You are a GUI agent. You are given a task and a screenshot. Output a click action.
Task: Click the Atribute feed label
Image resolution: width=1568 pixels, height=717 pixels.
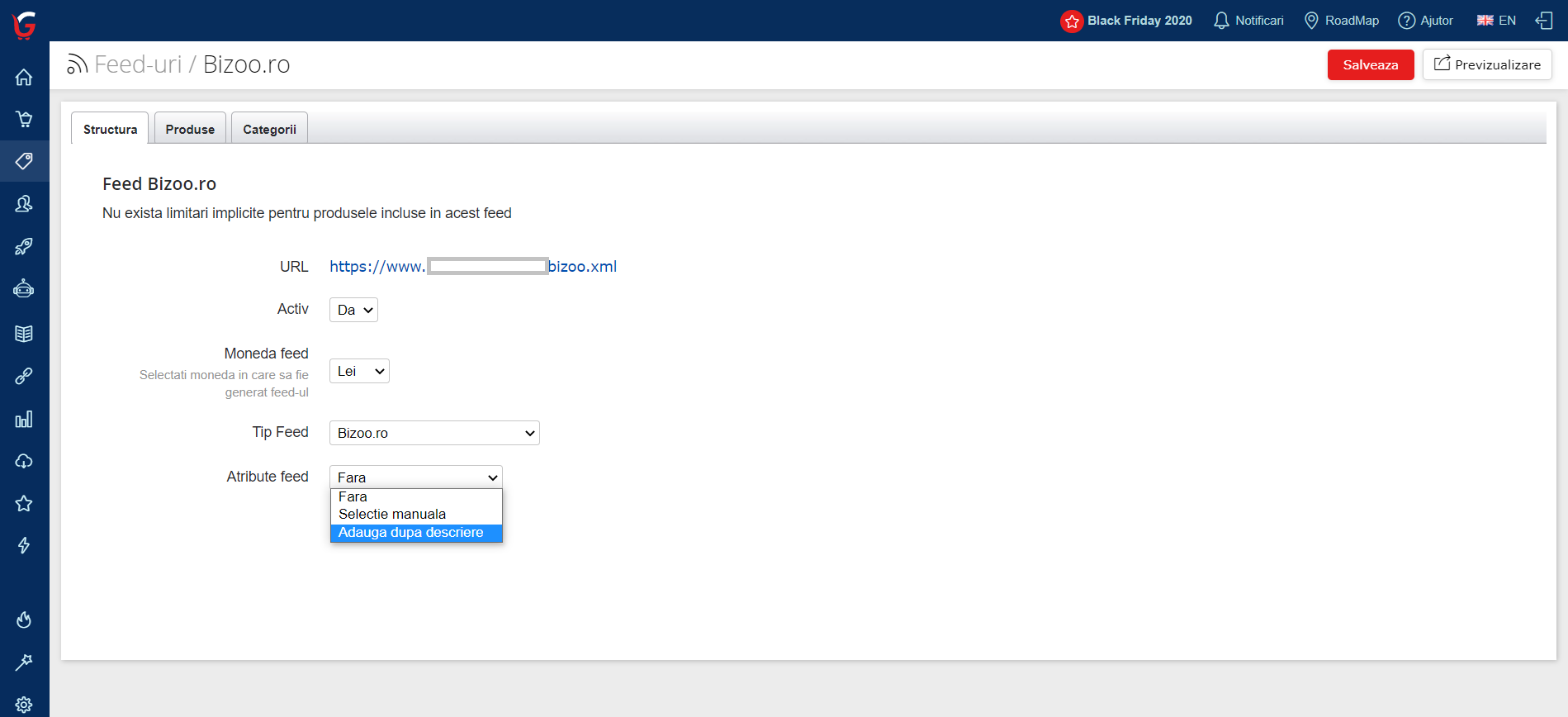click(x=268, y=477)
